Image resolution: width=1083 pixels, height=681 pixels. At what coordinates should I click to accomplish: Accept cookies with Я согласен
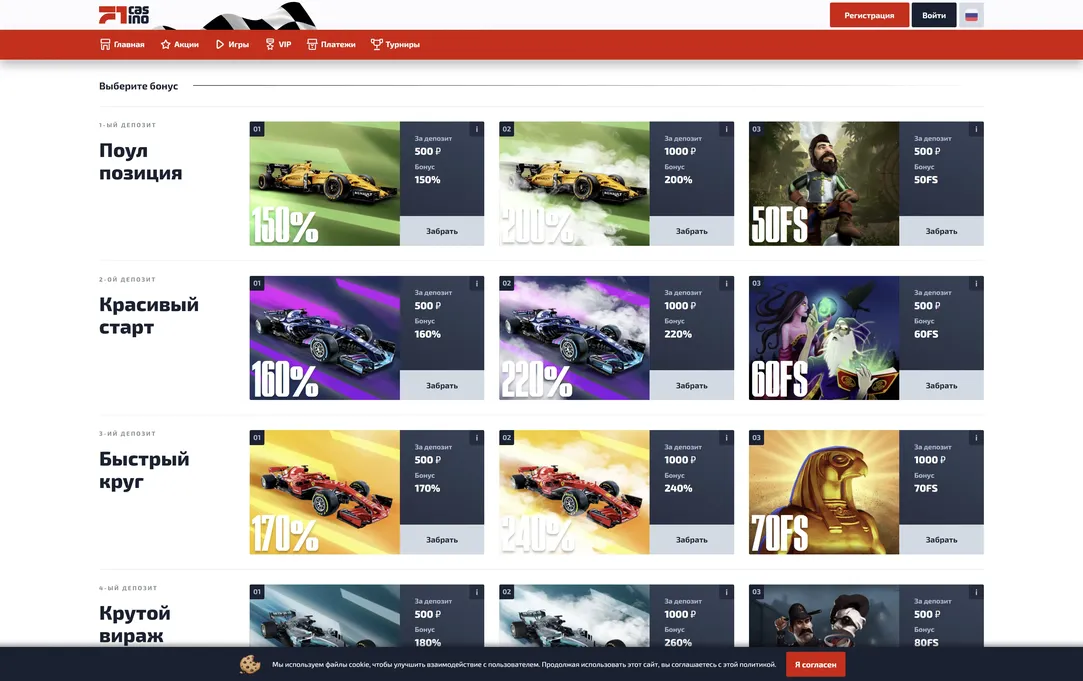tap(815, 663)
